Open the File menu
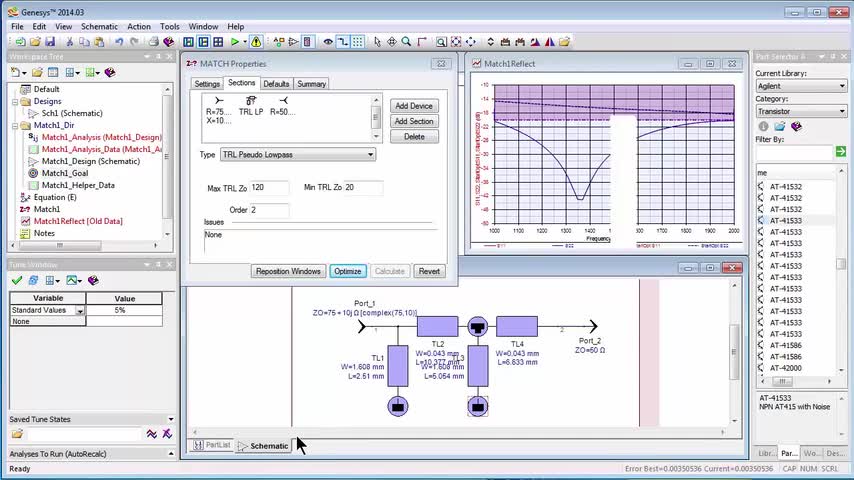854x480 pixels. 17,26
